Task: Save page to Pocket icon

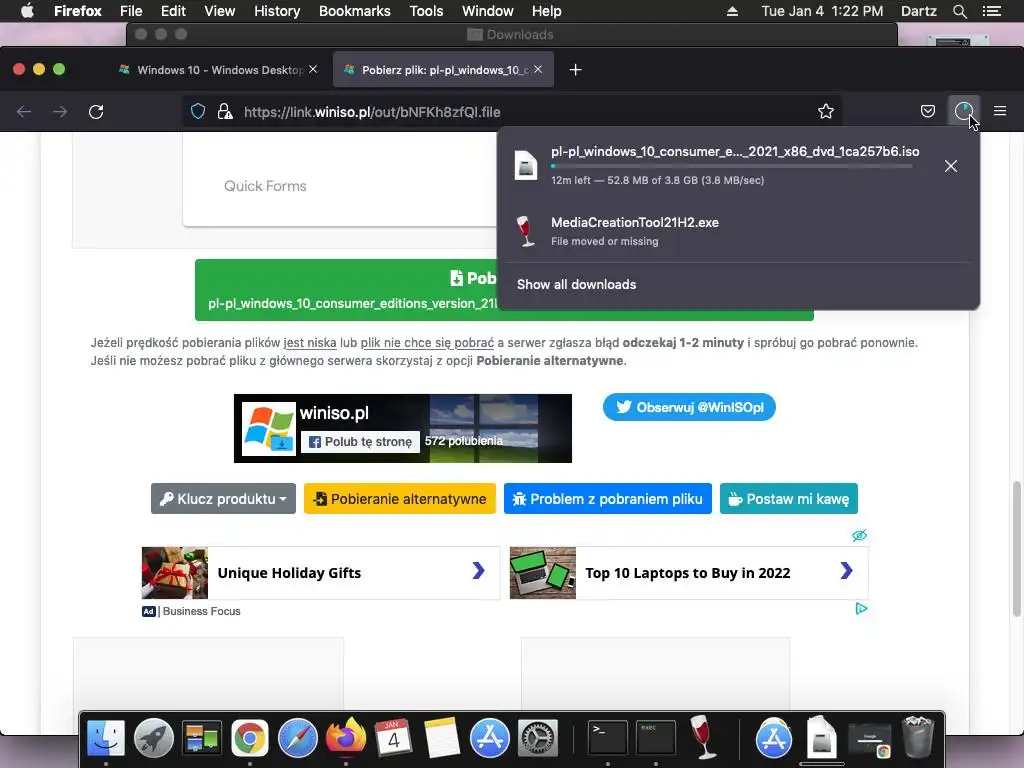Action: click(927, 112)
